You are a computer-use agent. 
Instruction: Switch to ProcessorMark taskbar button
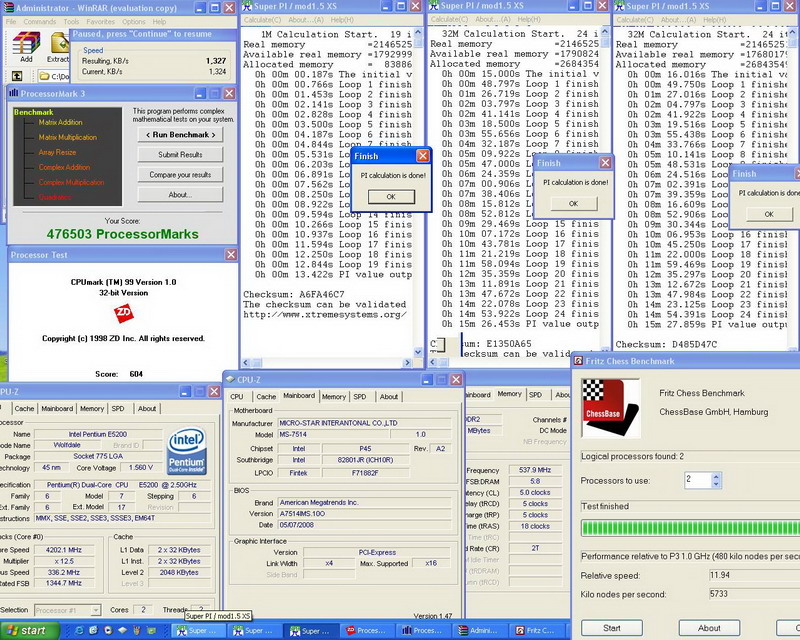pyautogui.click(x=422, y=630)
